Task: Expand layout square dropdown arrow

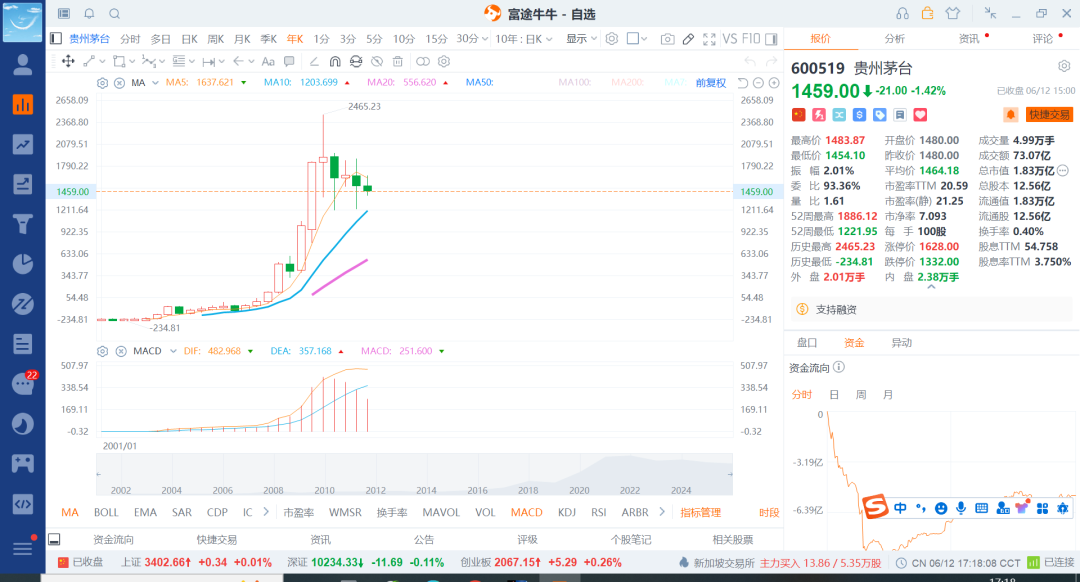Action: [644, 39]
